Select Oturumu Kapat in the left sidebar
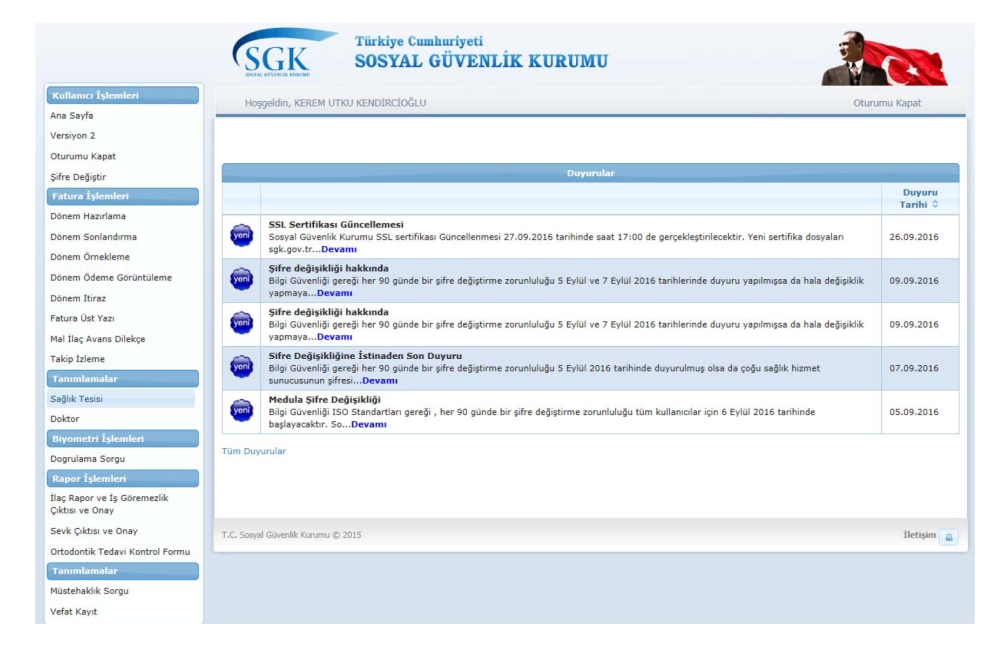The width and height of the screenshot is (1000, 651). [x=83, y=156]
